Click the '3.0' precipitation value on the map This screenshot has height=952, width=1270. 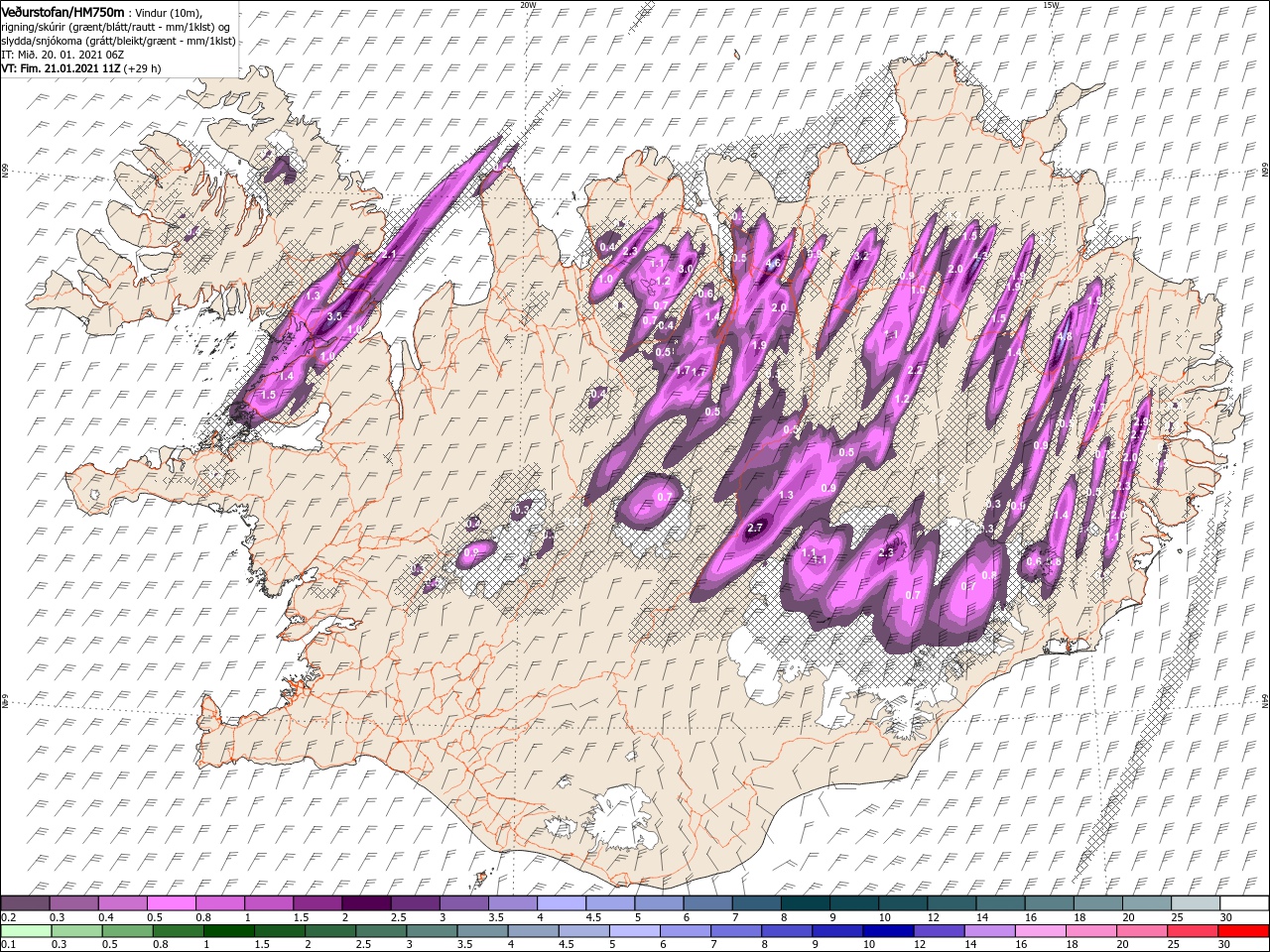coord(686,269)
